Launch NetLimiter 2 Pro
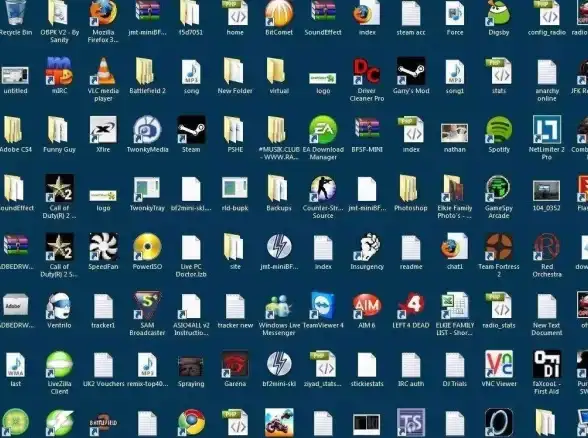The width and height of the screenshot is (588, 438). (547, 130)
